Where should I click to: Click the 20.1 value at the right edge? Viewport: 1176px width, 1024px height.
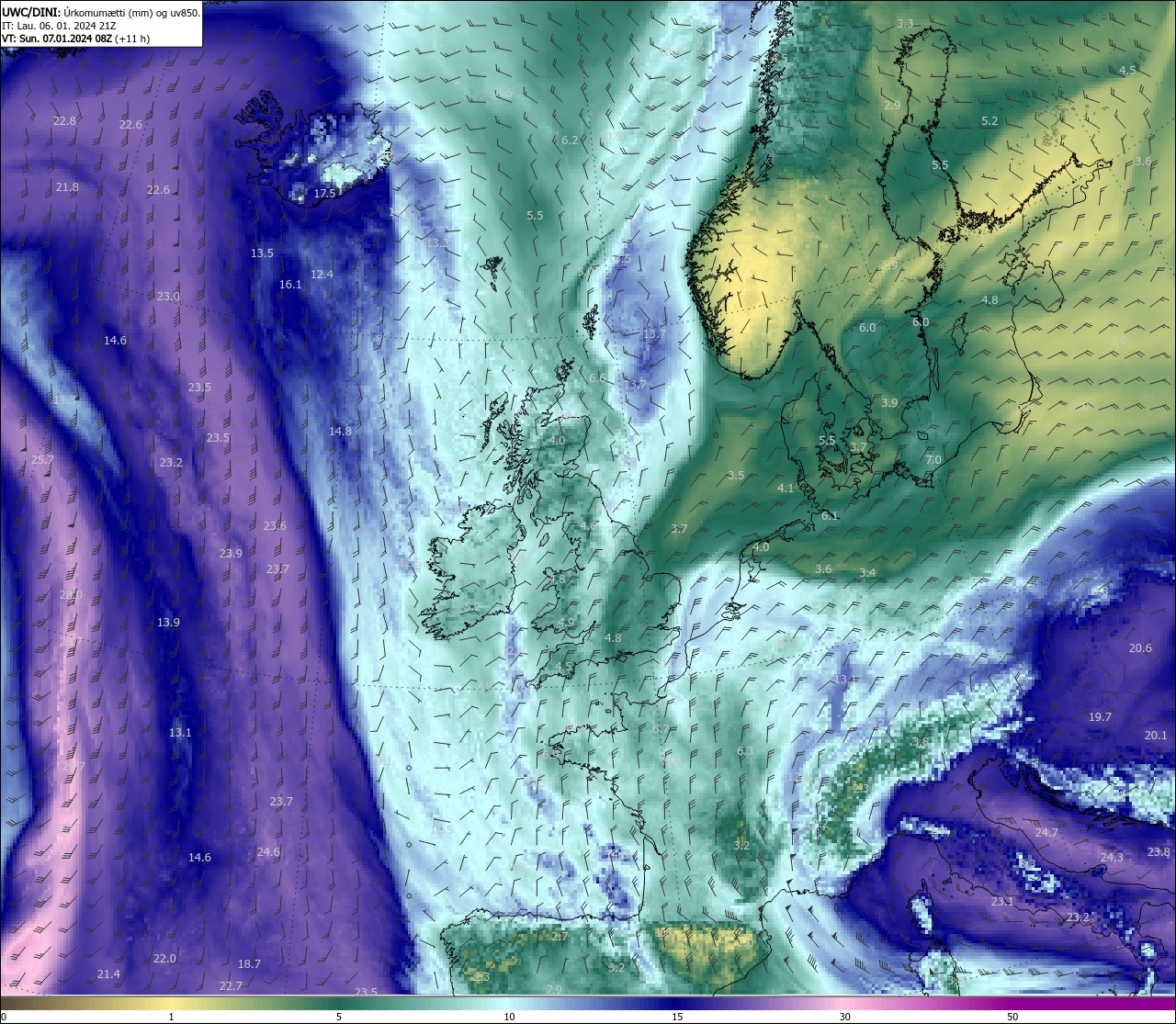point(1156,735)
